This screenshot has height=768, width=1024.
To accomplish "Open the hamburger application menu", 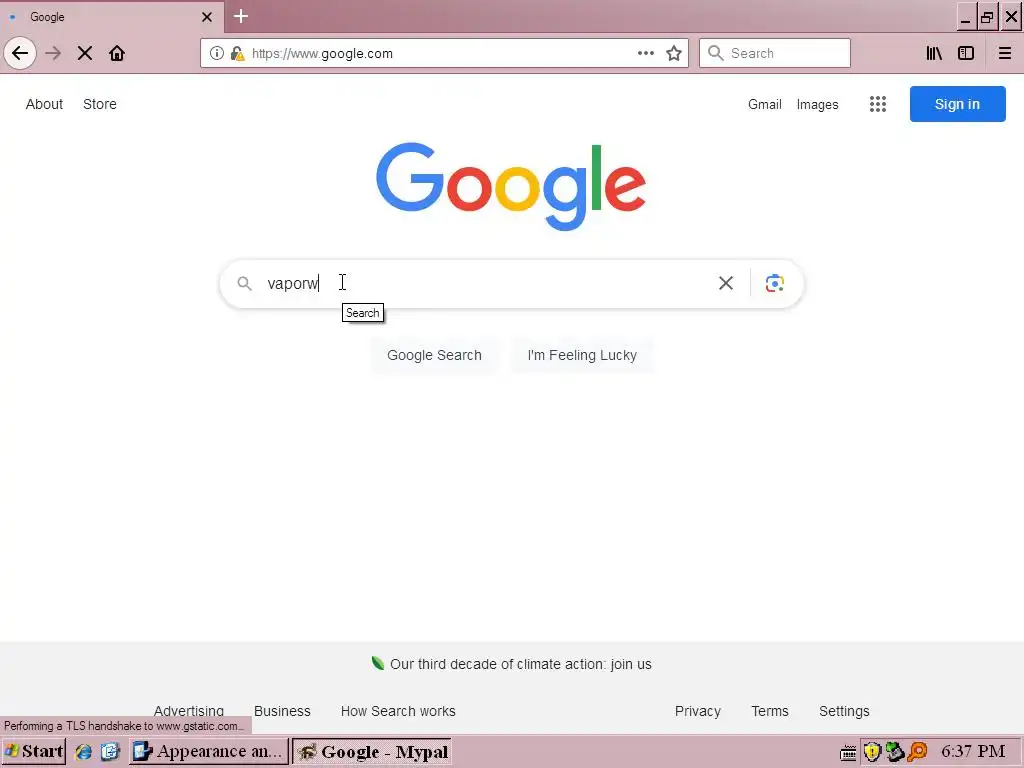I will tap(1005, 54).
